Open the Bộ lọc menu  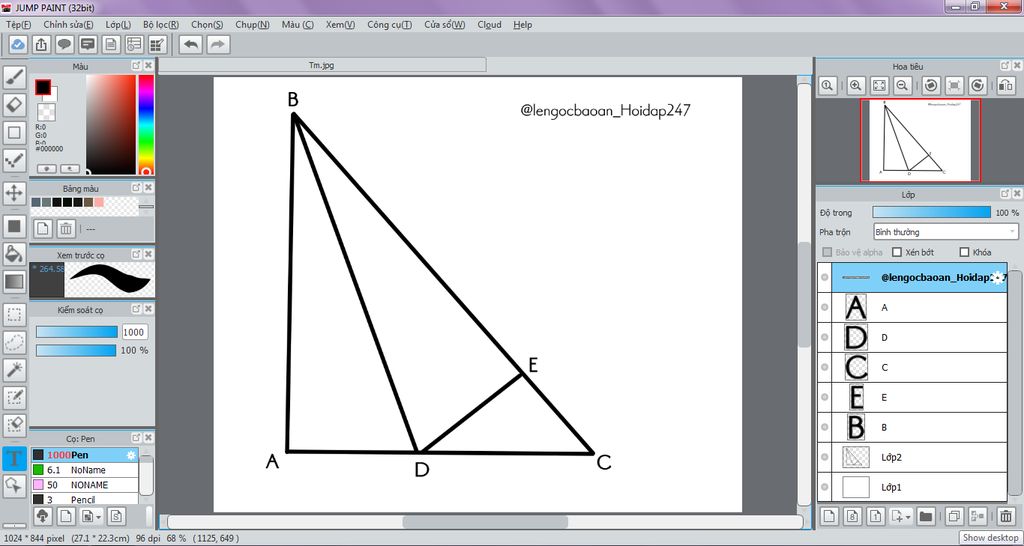tap(161, 25)
